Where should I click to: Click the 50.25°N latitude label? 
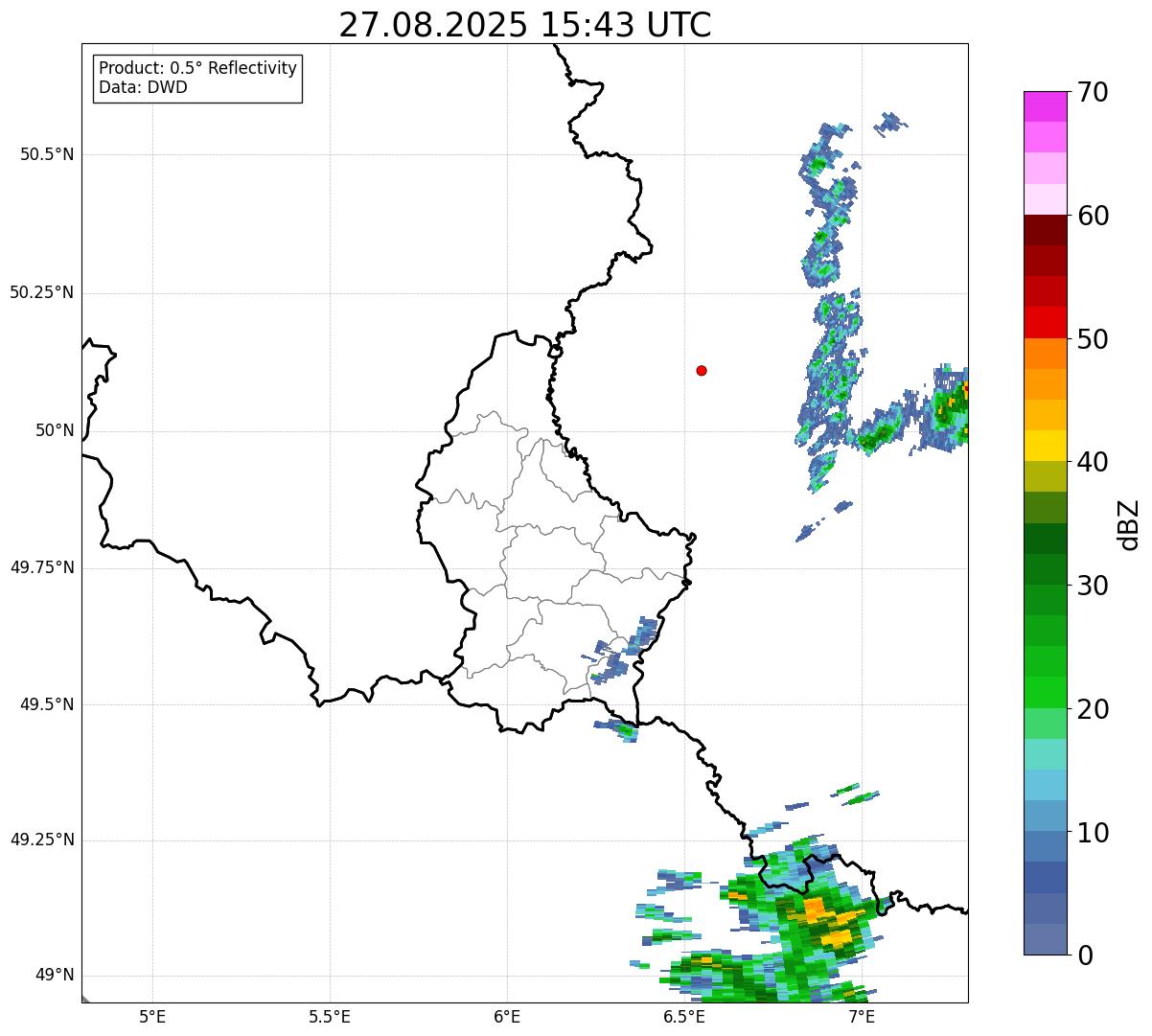pos(41,292)
